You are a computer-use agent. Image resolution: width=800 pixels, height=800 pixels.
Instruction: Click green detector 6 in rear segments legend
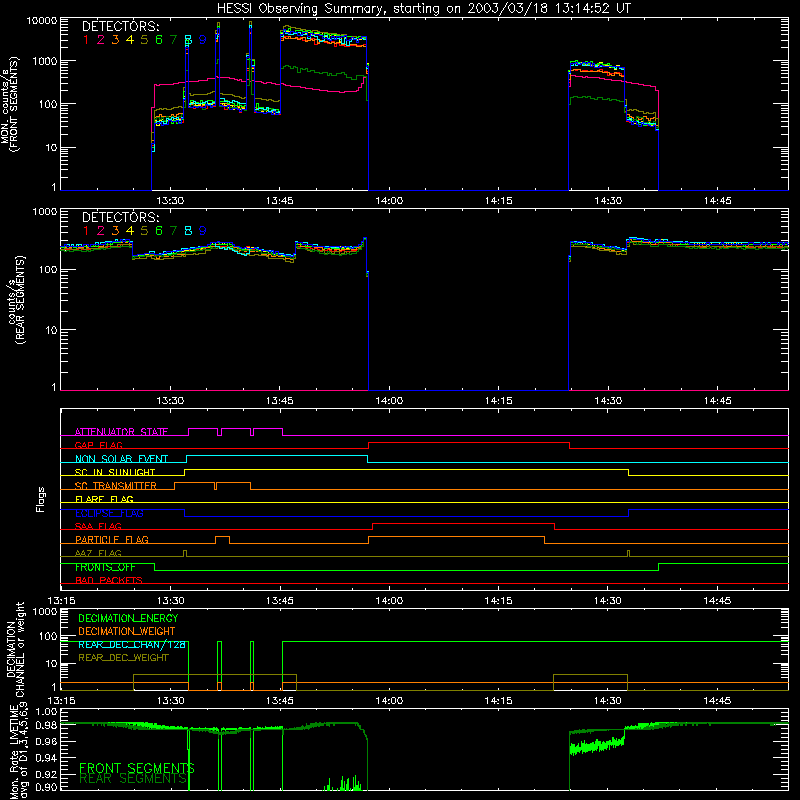(x=159, y=231)
